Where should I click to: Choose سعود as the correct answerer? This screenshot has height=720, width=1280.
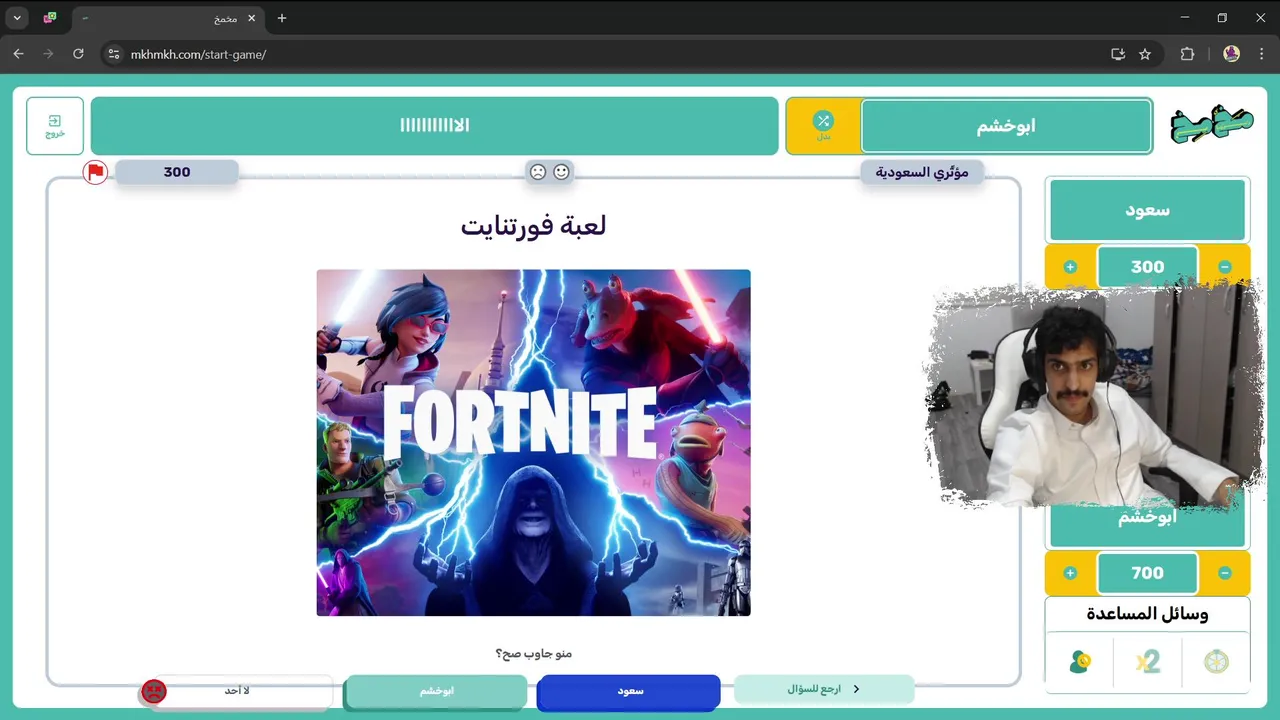tap(629, 691)
